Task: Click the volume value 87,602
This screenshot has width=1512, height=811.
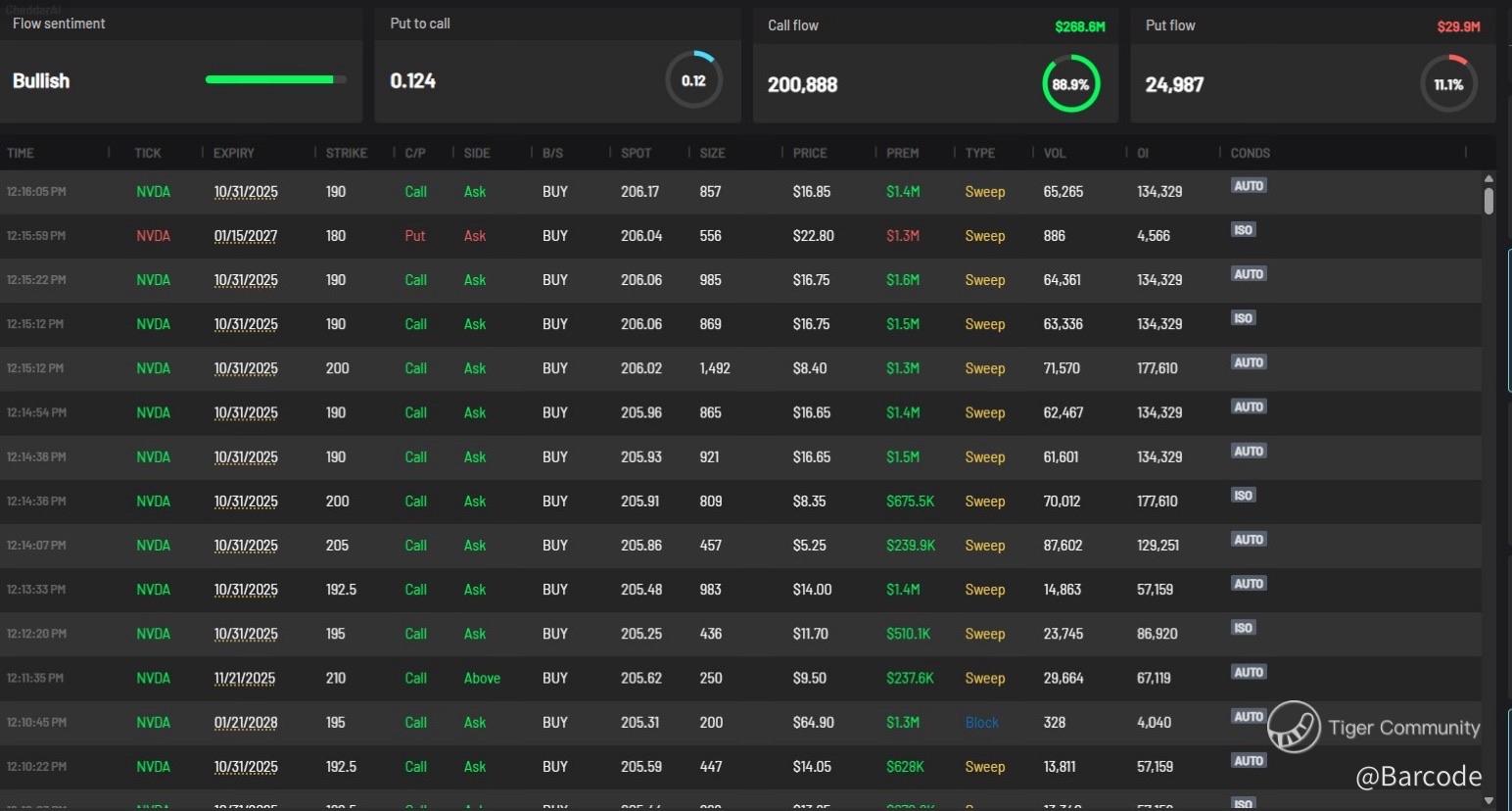Action: pos(1063,546)
